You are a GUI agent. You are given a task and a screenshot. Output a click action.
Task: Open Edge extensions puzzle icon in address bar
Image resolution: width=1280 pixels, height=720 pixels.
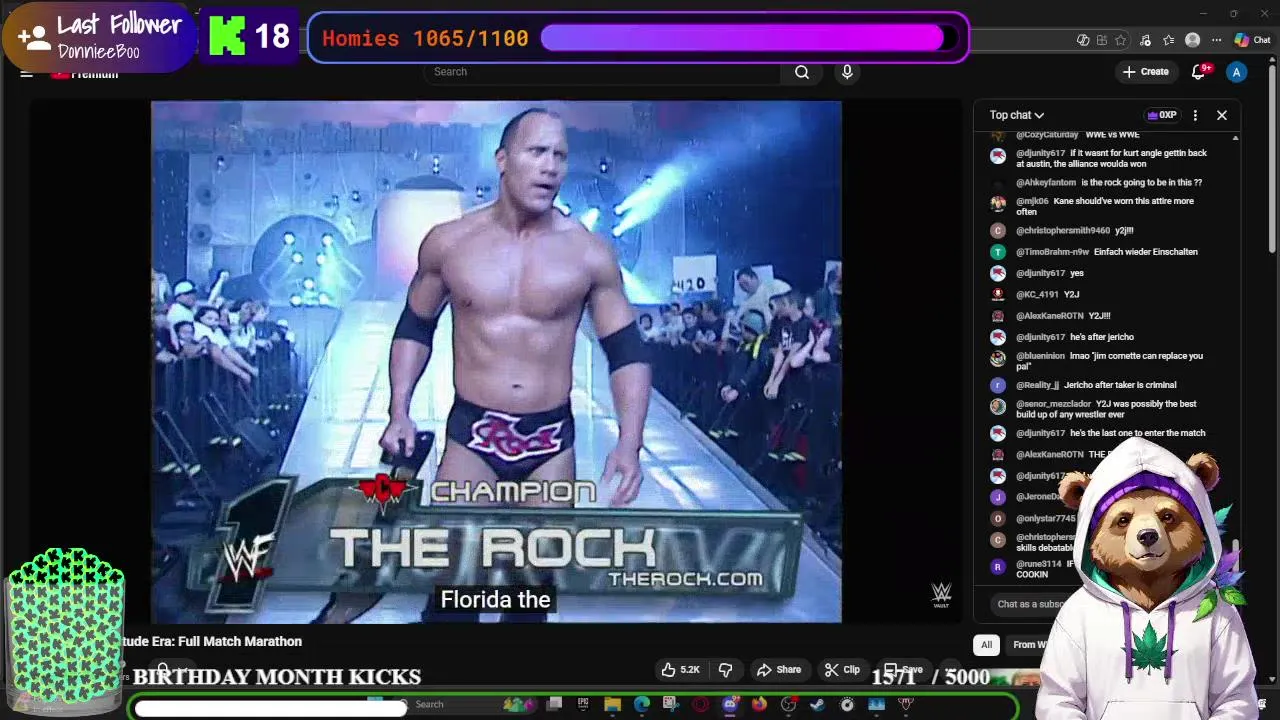(1102, 40)
